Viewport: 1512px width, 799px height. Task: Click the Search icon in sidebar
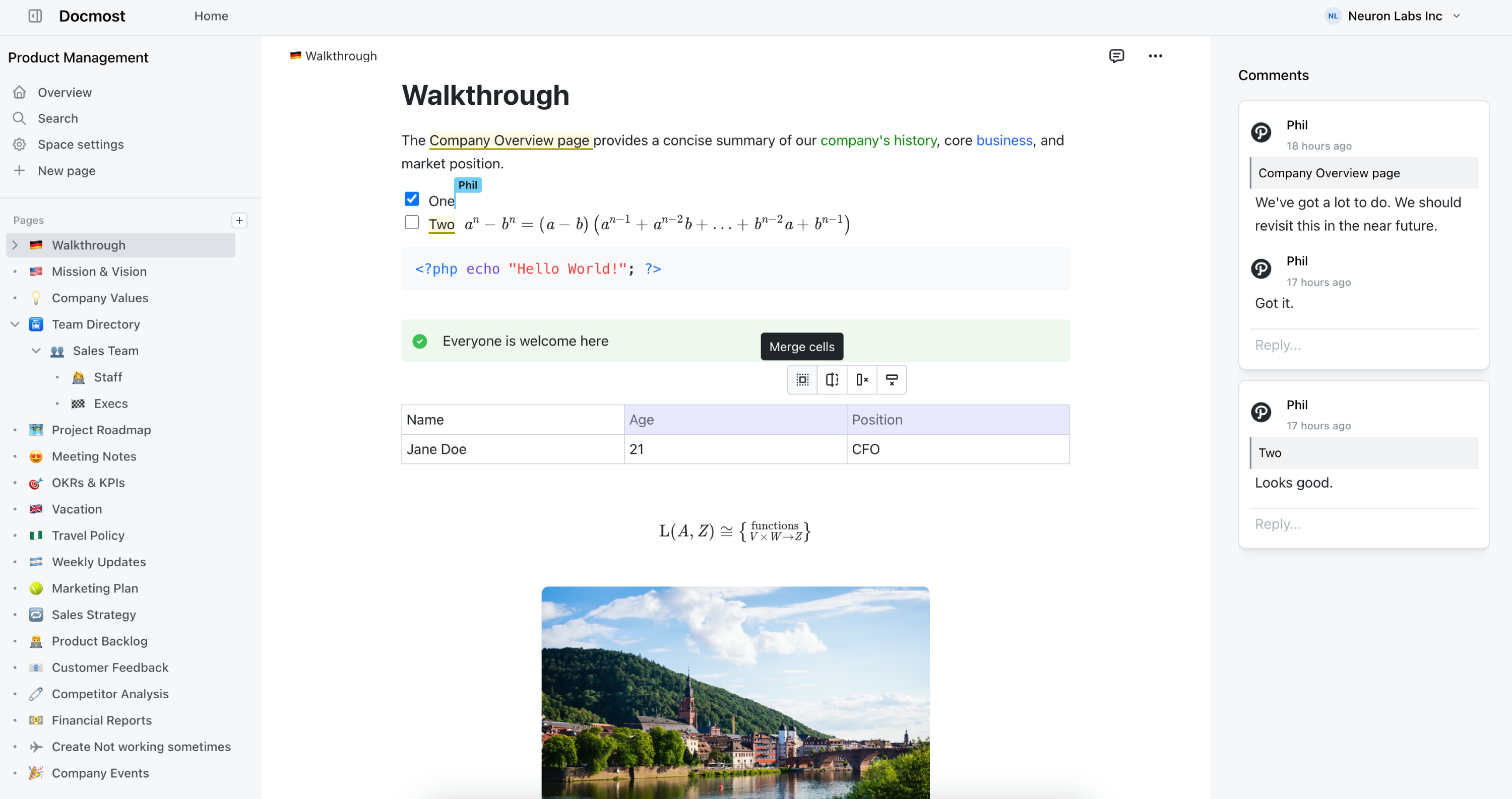click(19, 118)
